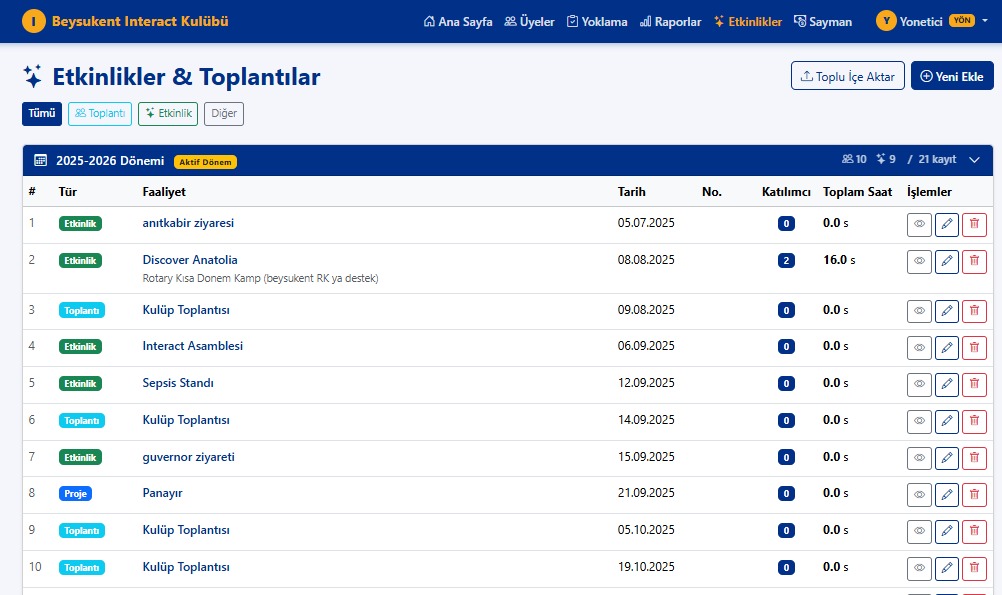The height and width of the screenshot is (595, 1002).
Task: Select the edit pencil for the 19.10.2025 Kulüp Toplantısı
Action: click(947, 568)
